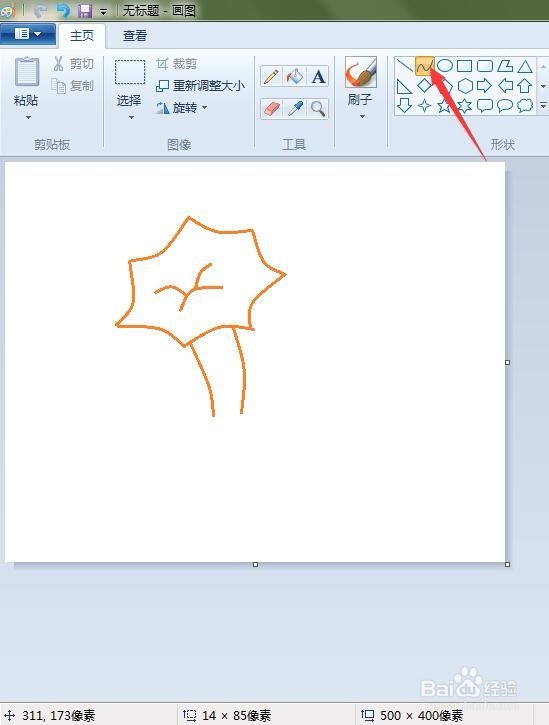Screen dimensions: 549x725
Task: Select the Fill with color bucket tool
Action: click(295, 76)
